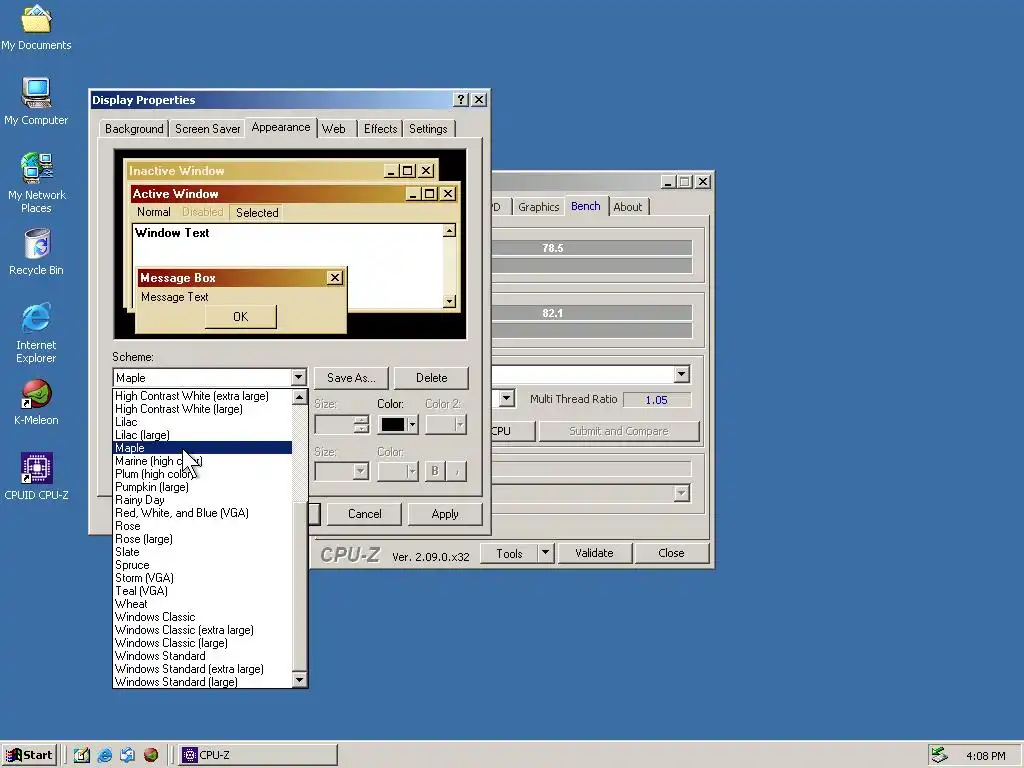Open the Web tab
This screenshot has height=768, width=1024.
pos(334,129)
